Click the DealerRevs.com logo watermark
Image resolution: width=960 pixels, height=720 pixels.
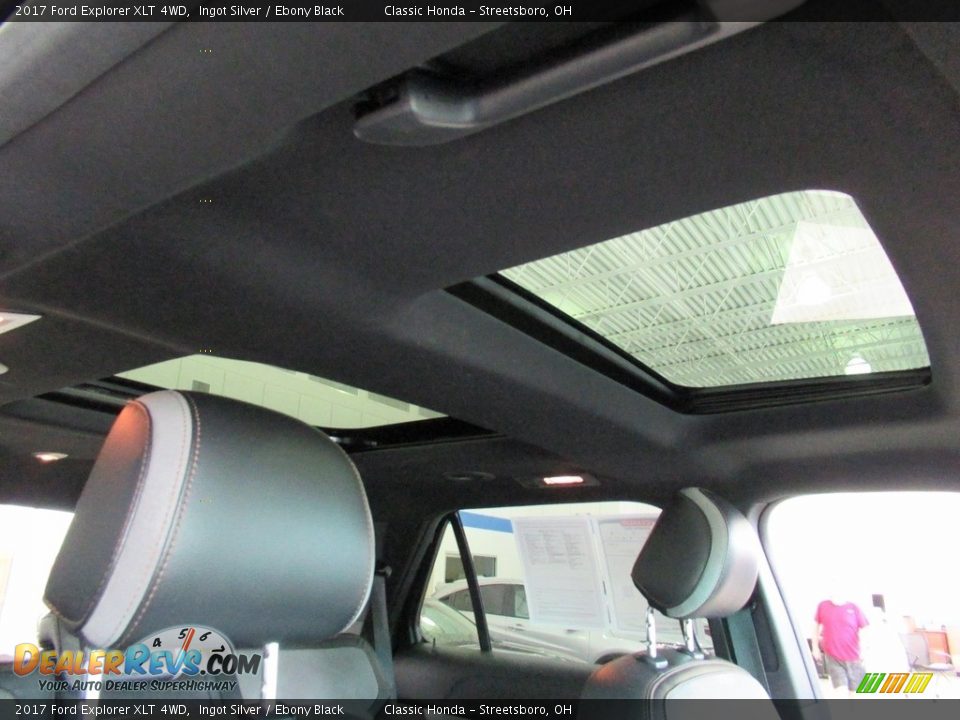pos(135,661)
